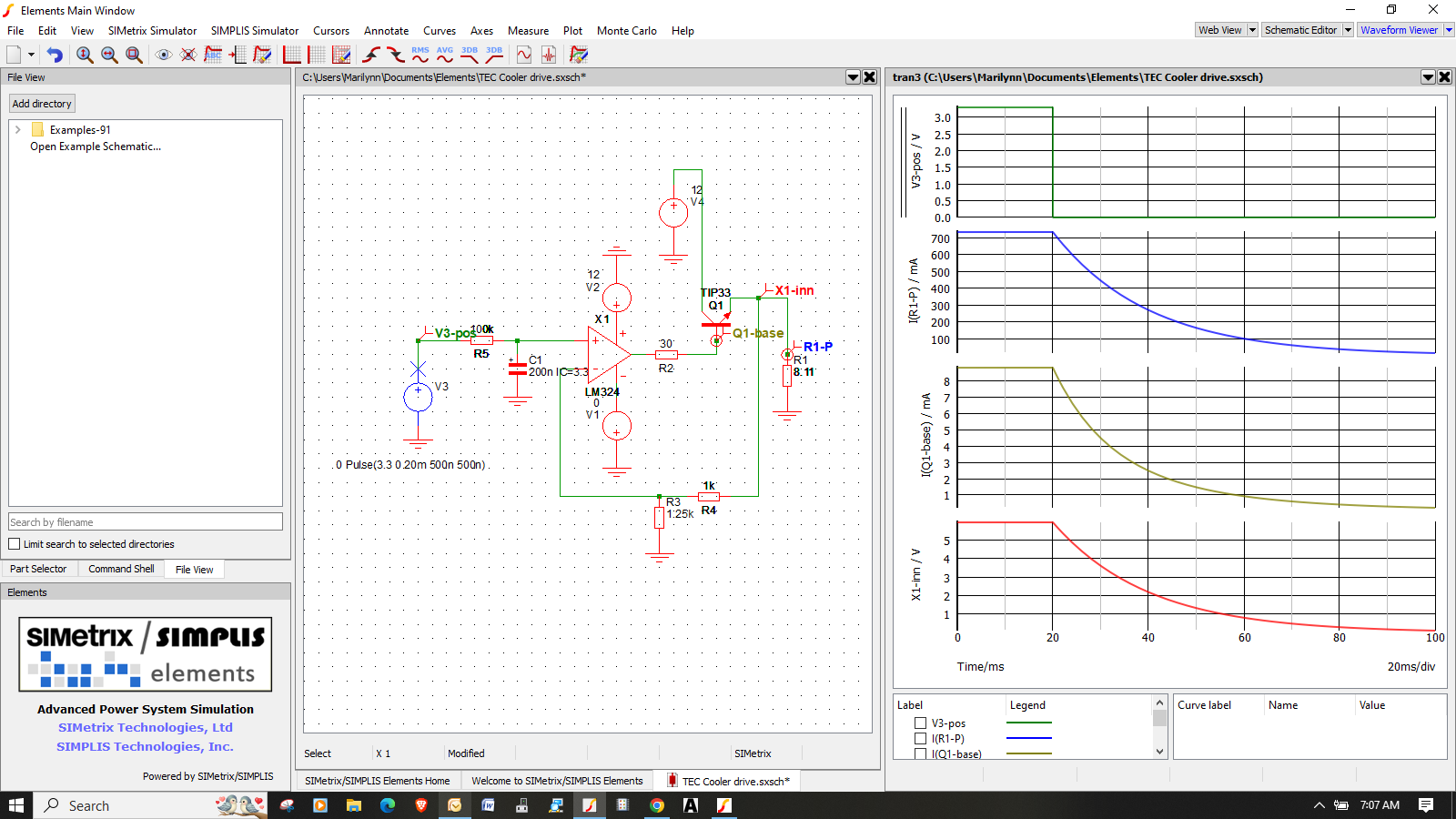Click the rise time measurement icon
The height and width of the screenshot is (819, 1456).
(x=371, y=55)
